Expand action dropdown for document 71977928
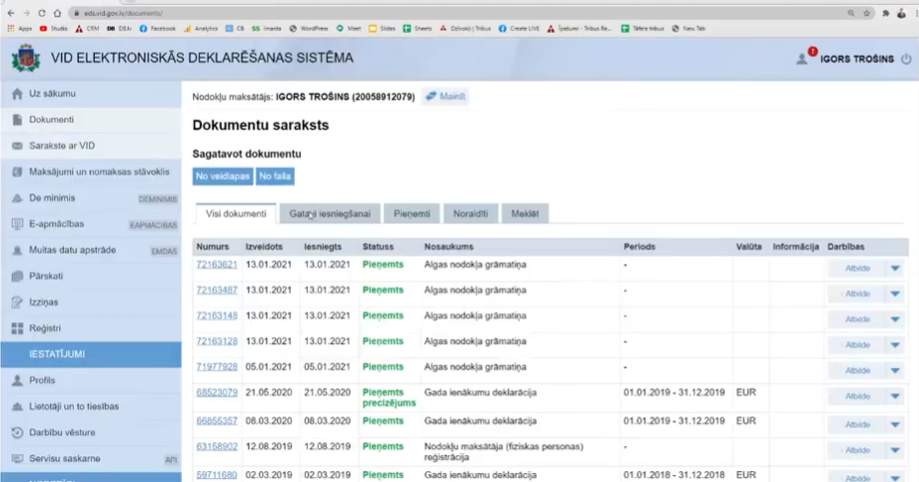 tap(895, 369)
